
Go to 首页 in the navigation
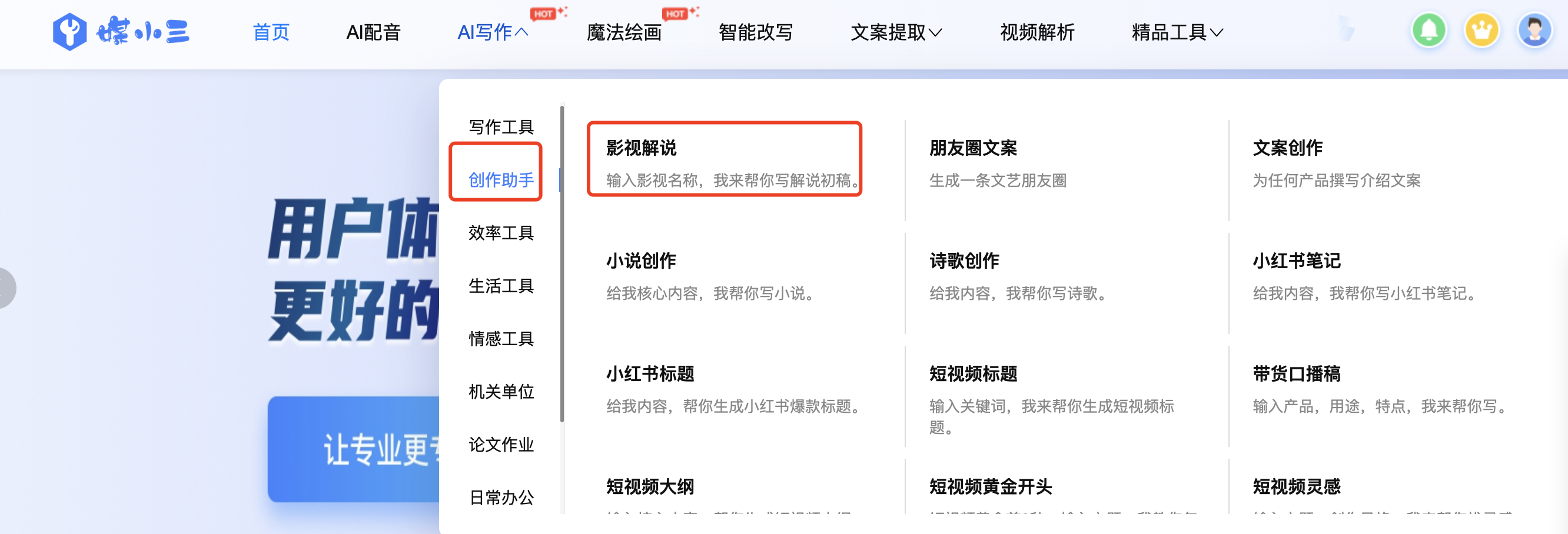click(x=271, y=32)
